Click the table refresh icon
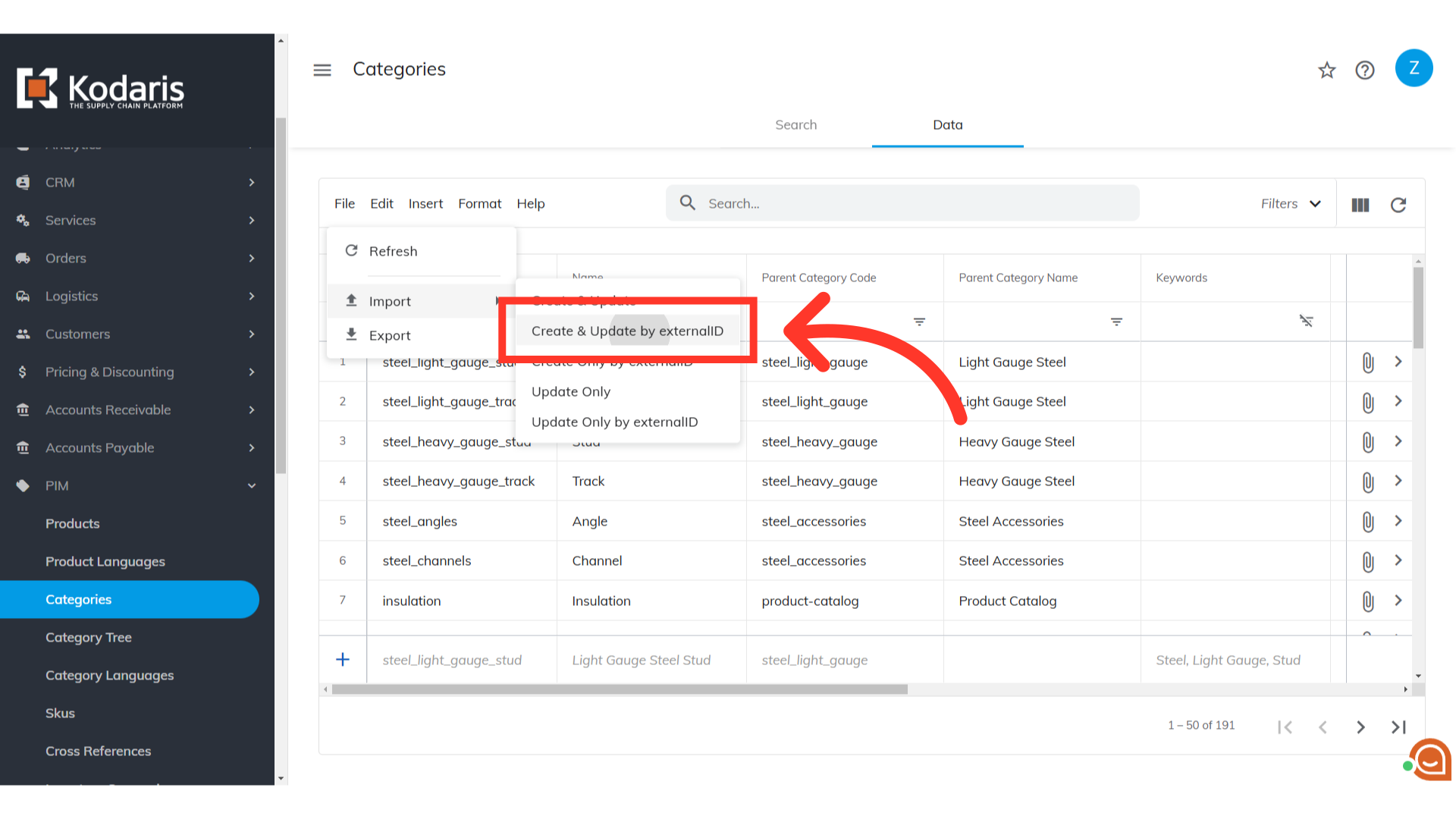The height and width of the screenshot is (819, 1456). click(1398, 205)
